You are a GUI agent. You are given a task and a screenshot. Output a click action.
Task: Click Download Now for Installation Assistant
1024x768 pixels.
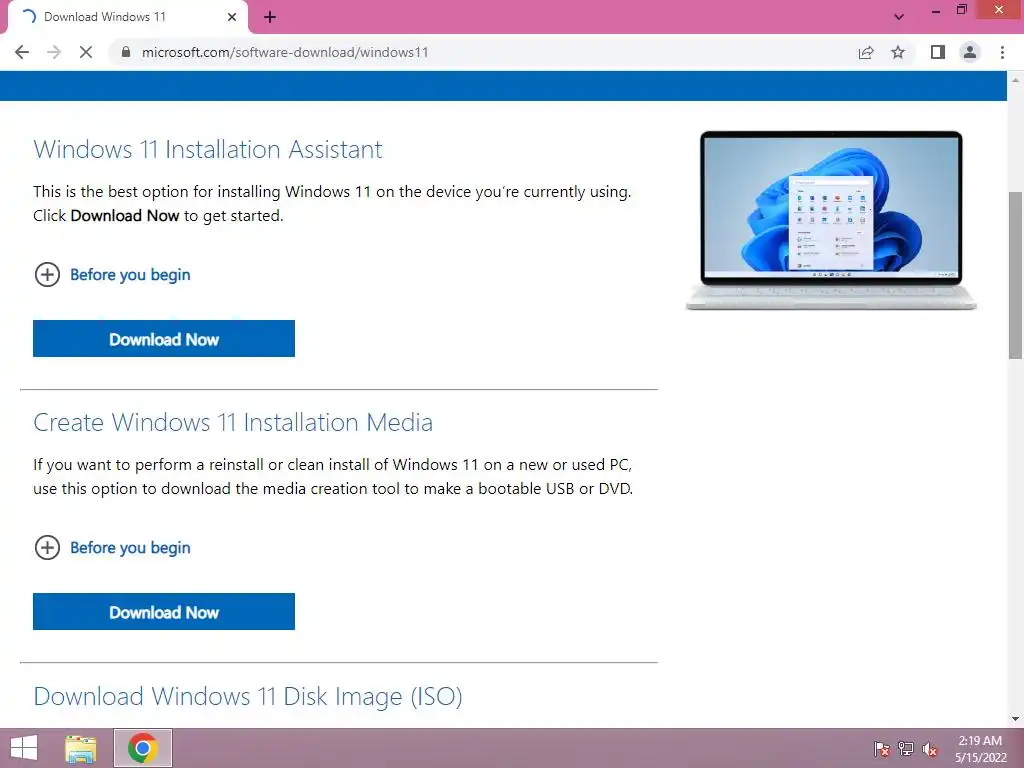coord(164,338)
